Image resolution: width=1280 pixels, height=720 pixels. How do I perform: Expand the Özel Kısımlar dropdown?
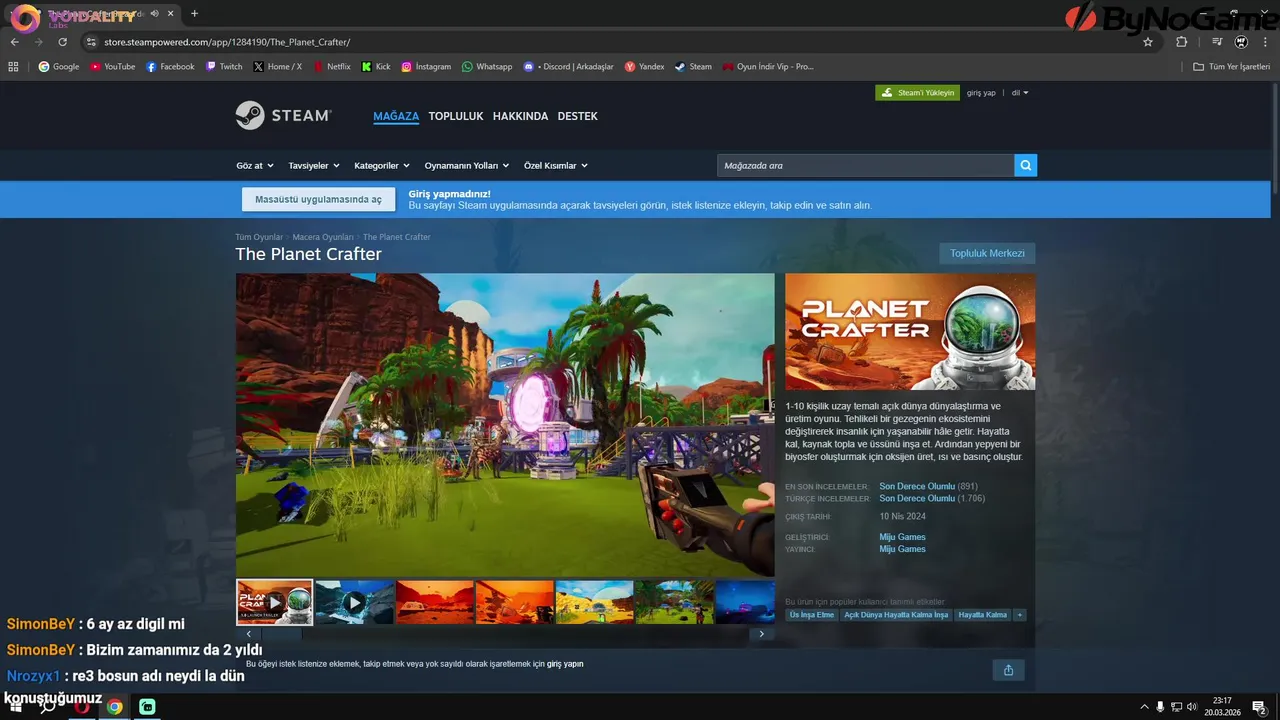point(556,166)
